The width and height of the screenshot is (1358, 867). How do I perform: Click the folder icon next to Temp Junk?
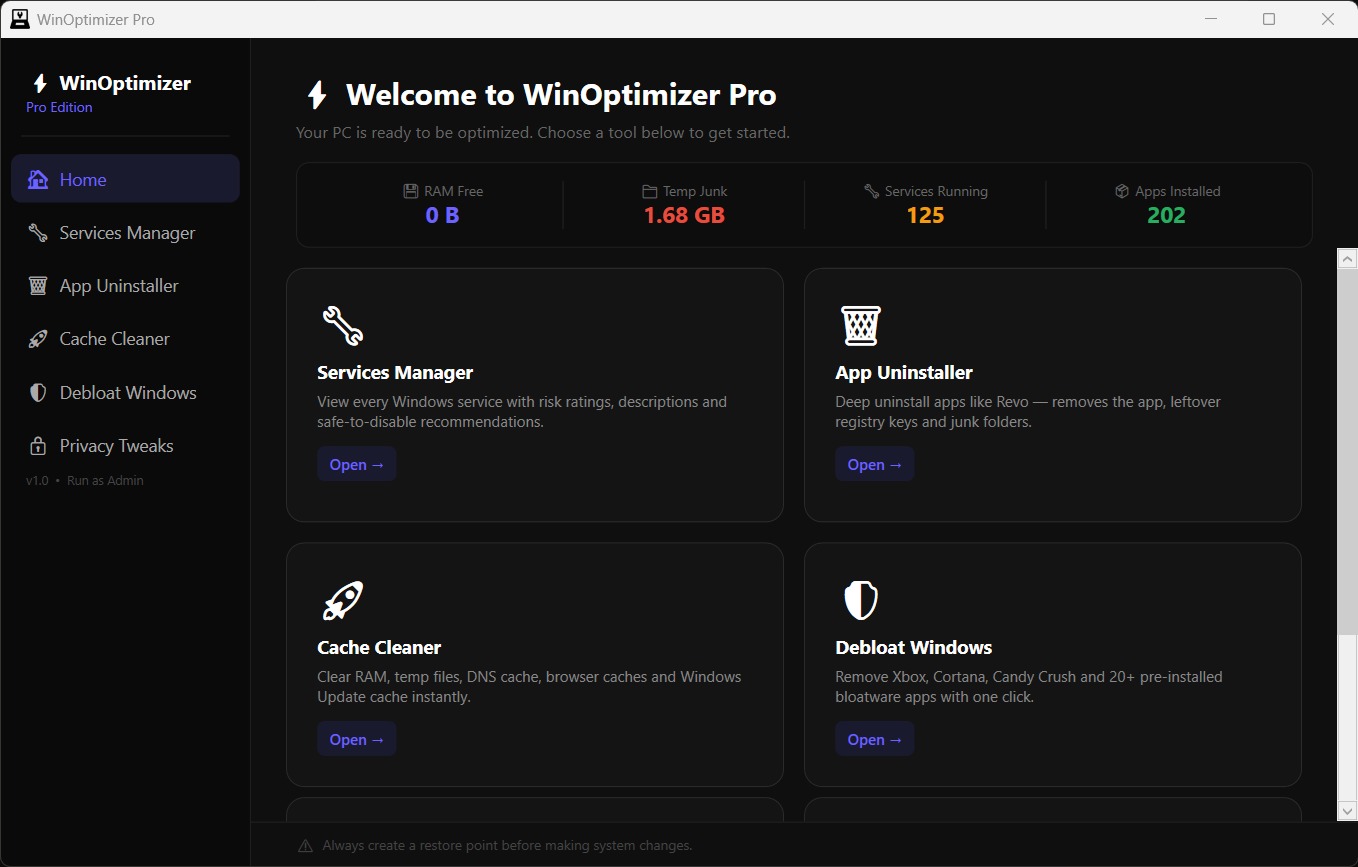click(x=649, y=191)
